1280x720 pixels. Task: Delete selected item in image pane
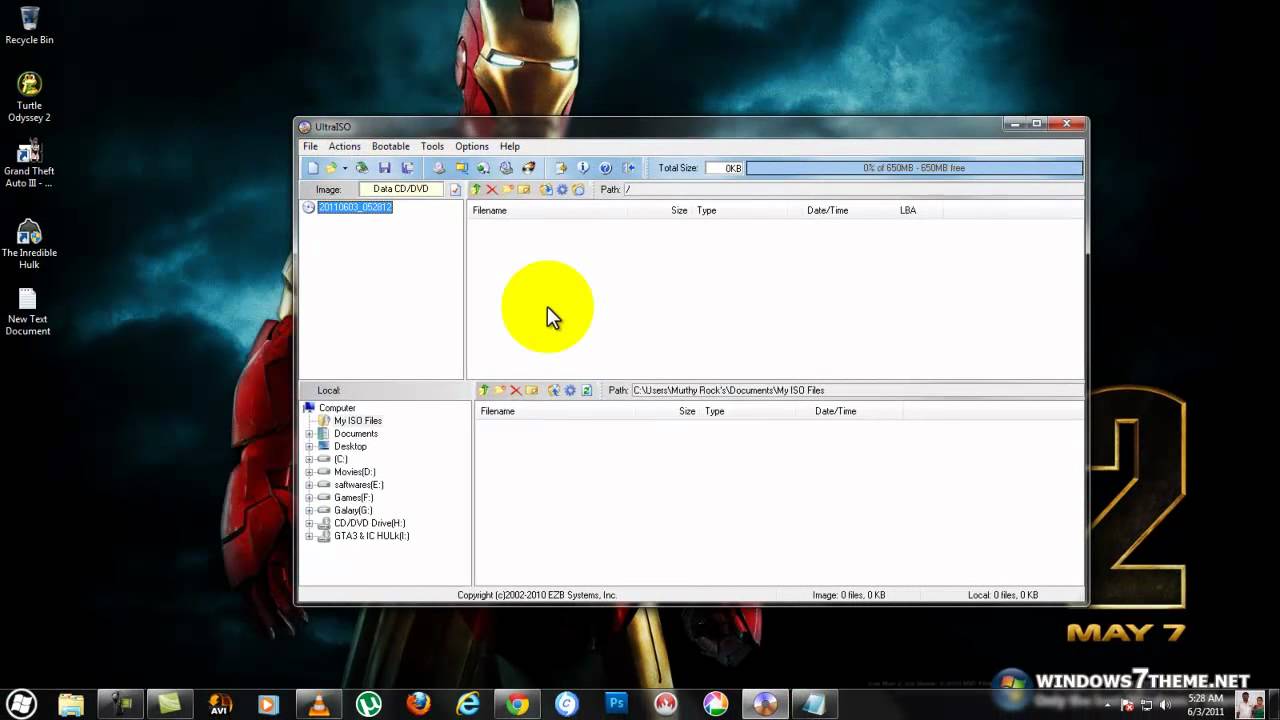tap(492, 190)
